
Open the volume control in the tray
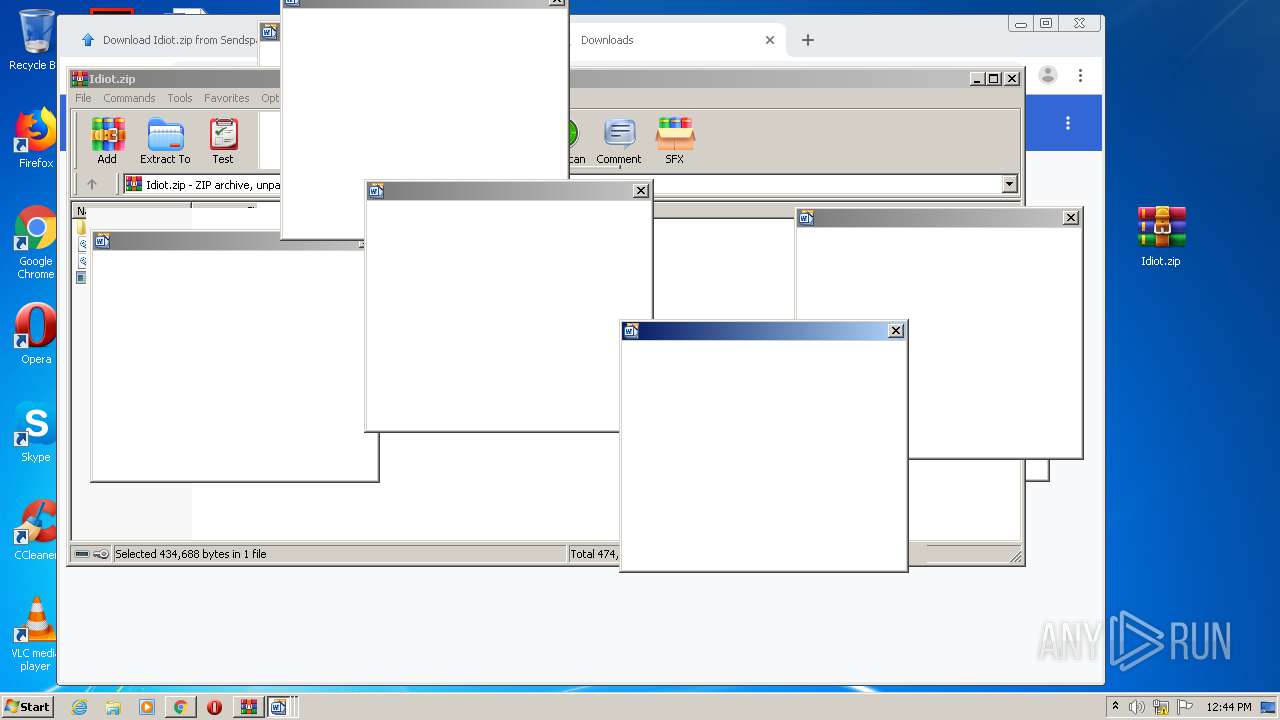coord(1137,707)
